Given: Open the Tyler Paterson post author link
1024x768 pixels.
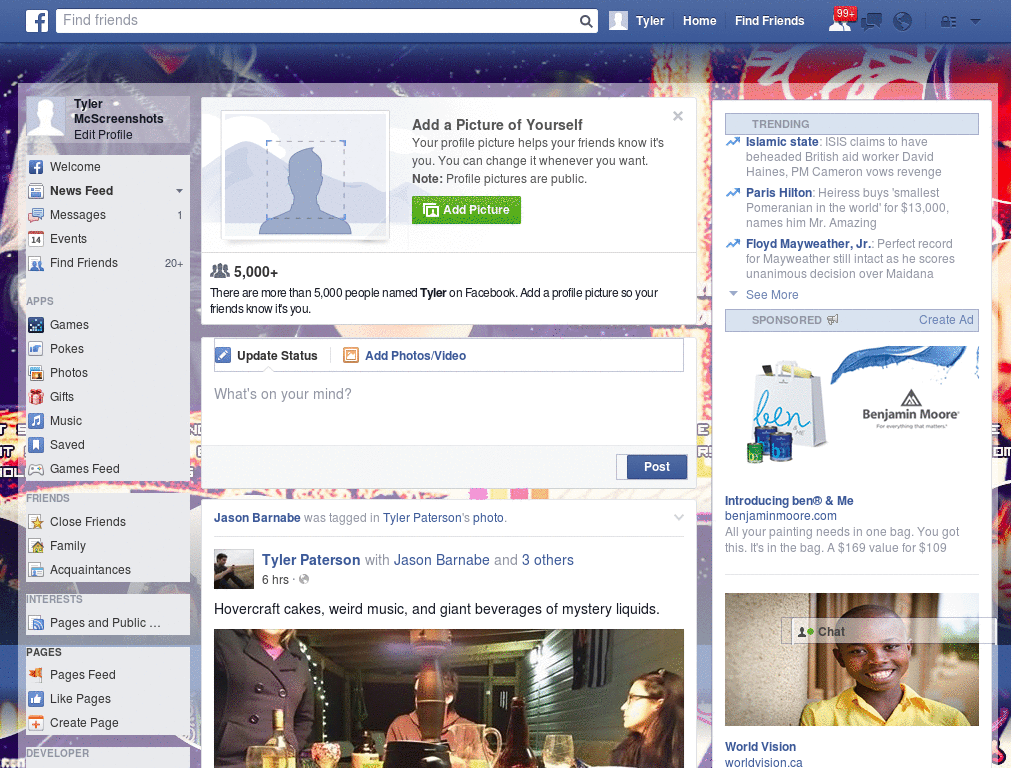Looking at the screenshot, I should [x=311, y=560].
